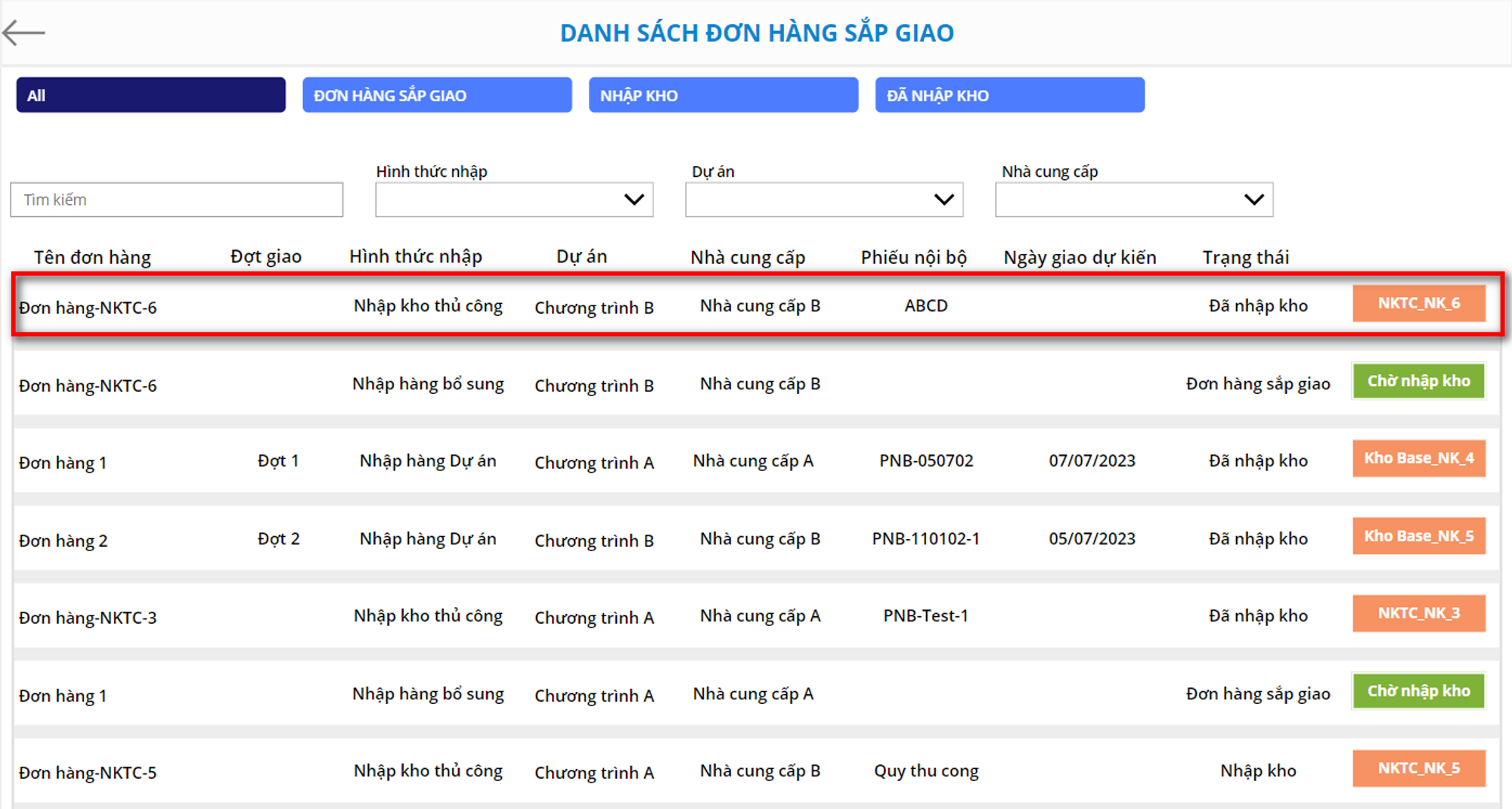Open the Kho Base_NK_4 button
Image resolution: width=1512 pixels, height=809 pixels.
1418,458
